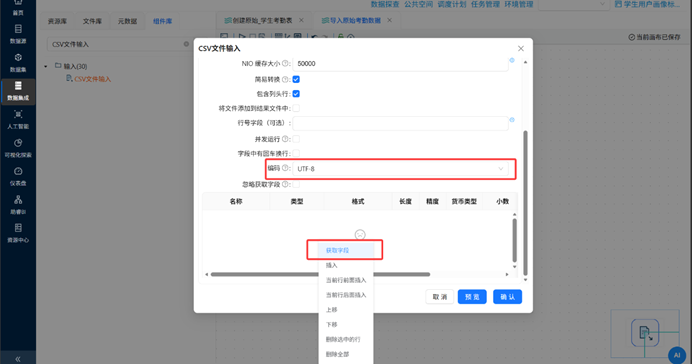Image resolution: width=692 pixels, height=364 pixels.
Task: Click the variable icon beside the 行号字段 field
Action: 512,120
